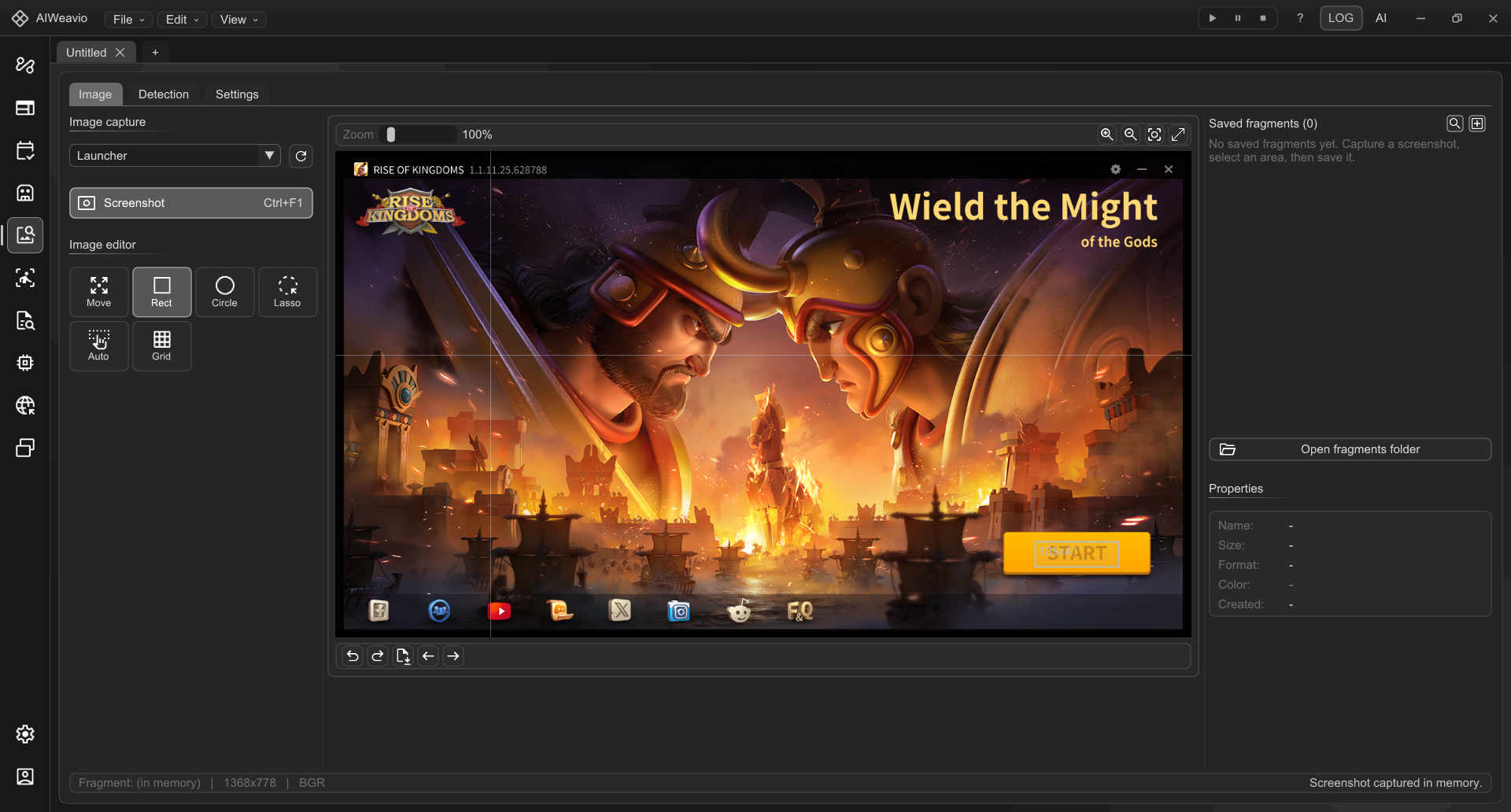1511x812 pixels.
Task: Open the help question mark
Action: tap(1300, 18)
